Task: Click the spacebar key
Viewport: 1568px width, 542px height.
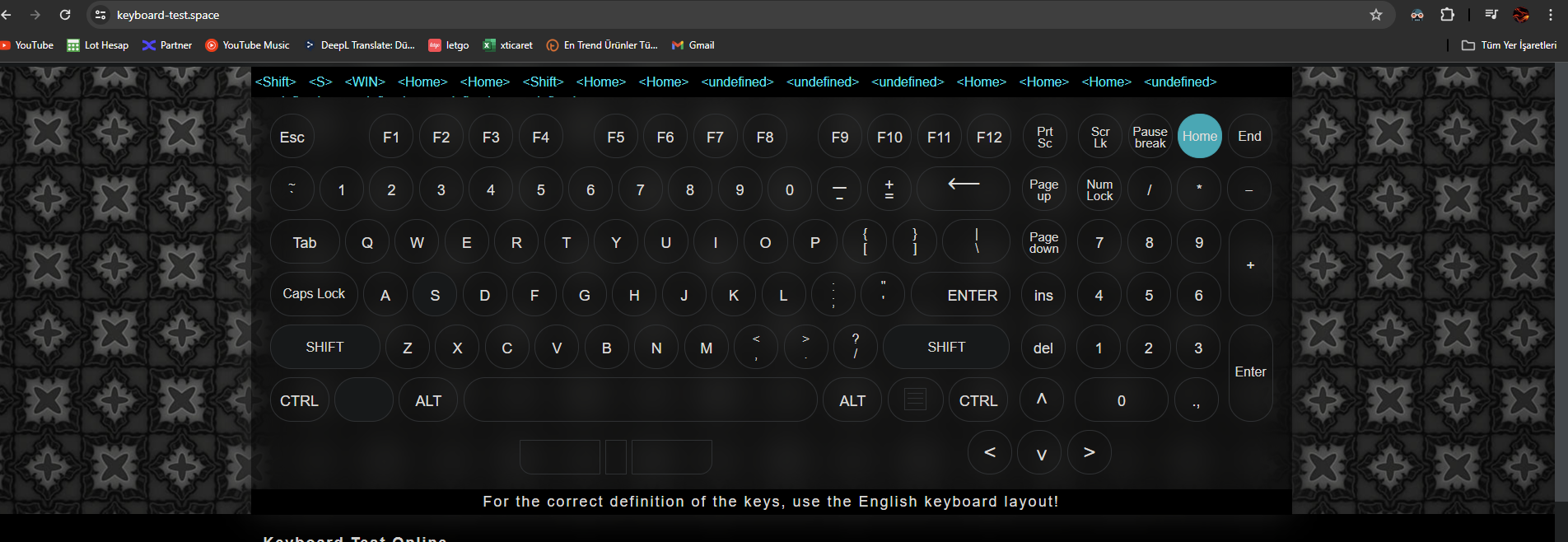Action: coord(641,399)
